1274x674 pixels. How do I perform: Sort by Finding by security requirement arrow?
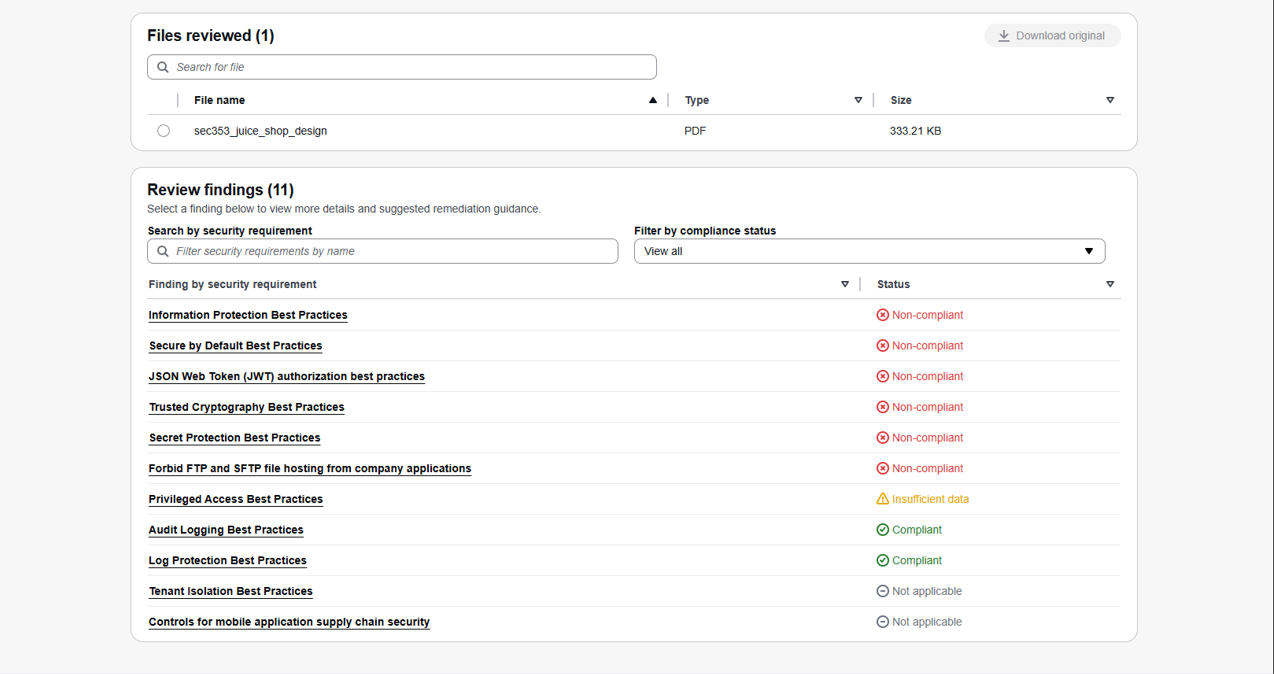click(x=845, y=284)
